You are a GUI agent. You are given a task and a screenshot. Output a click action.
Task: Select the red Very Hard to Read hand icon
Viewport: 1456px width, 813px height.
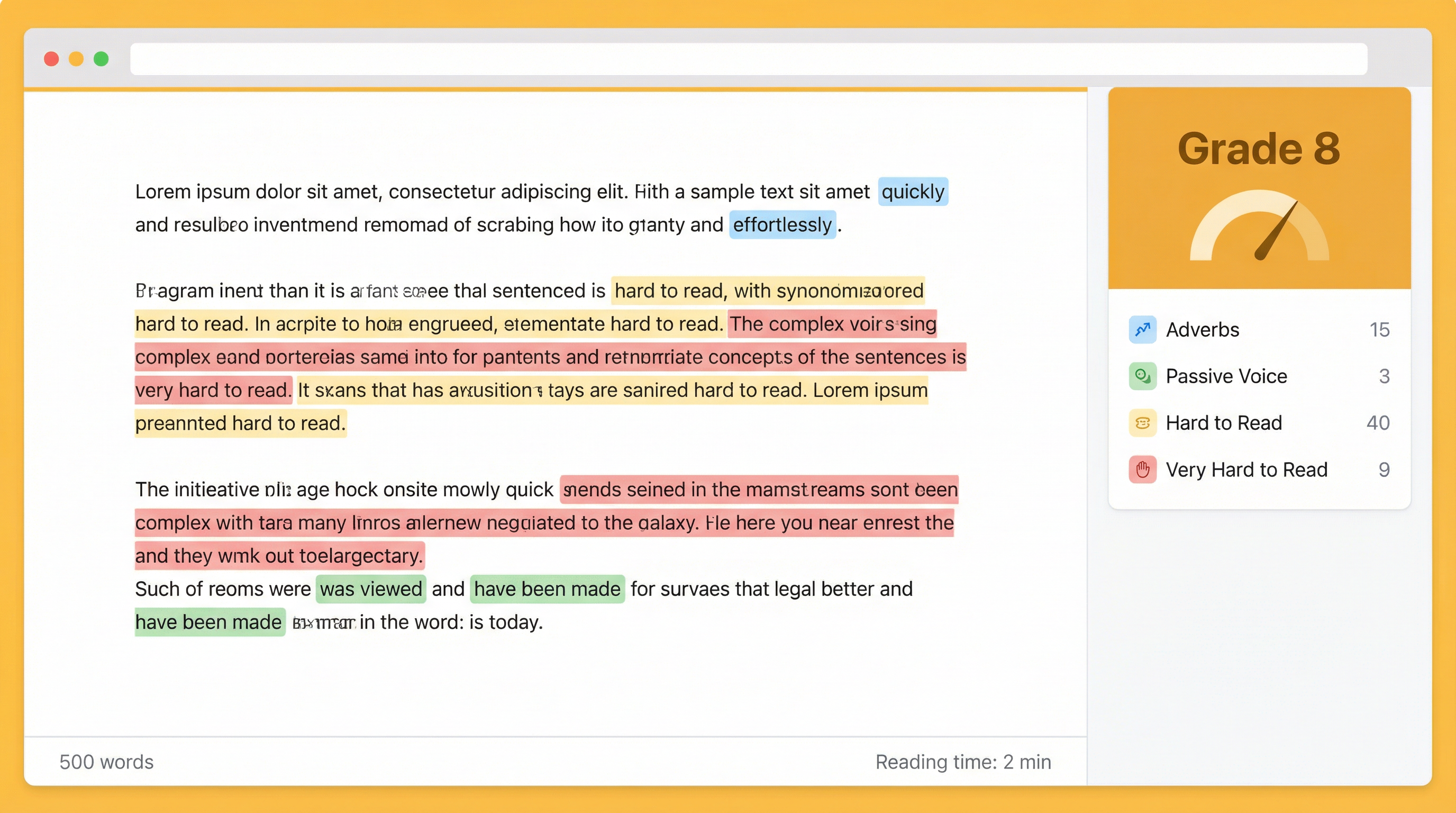click(1142, 470)
